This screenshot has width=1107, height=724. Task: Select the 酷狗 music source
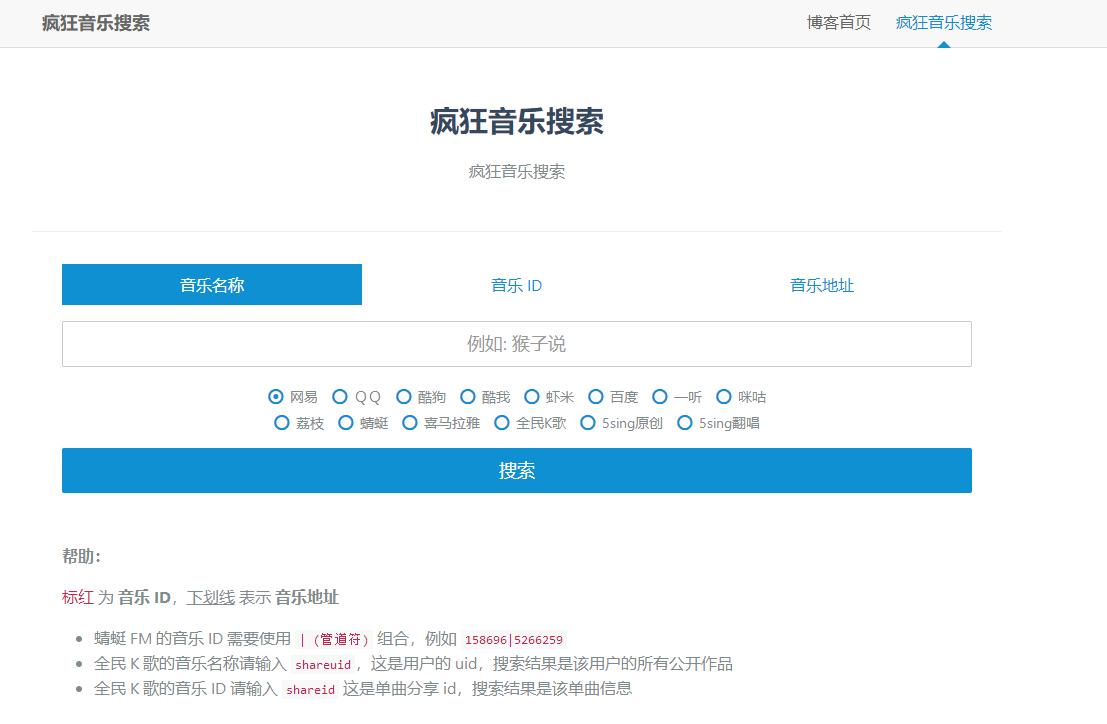403,397
